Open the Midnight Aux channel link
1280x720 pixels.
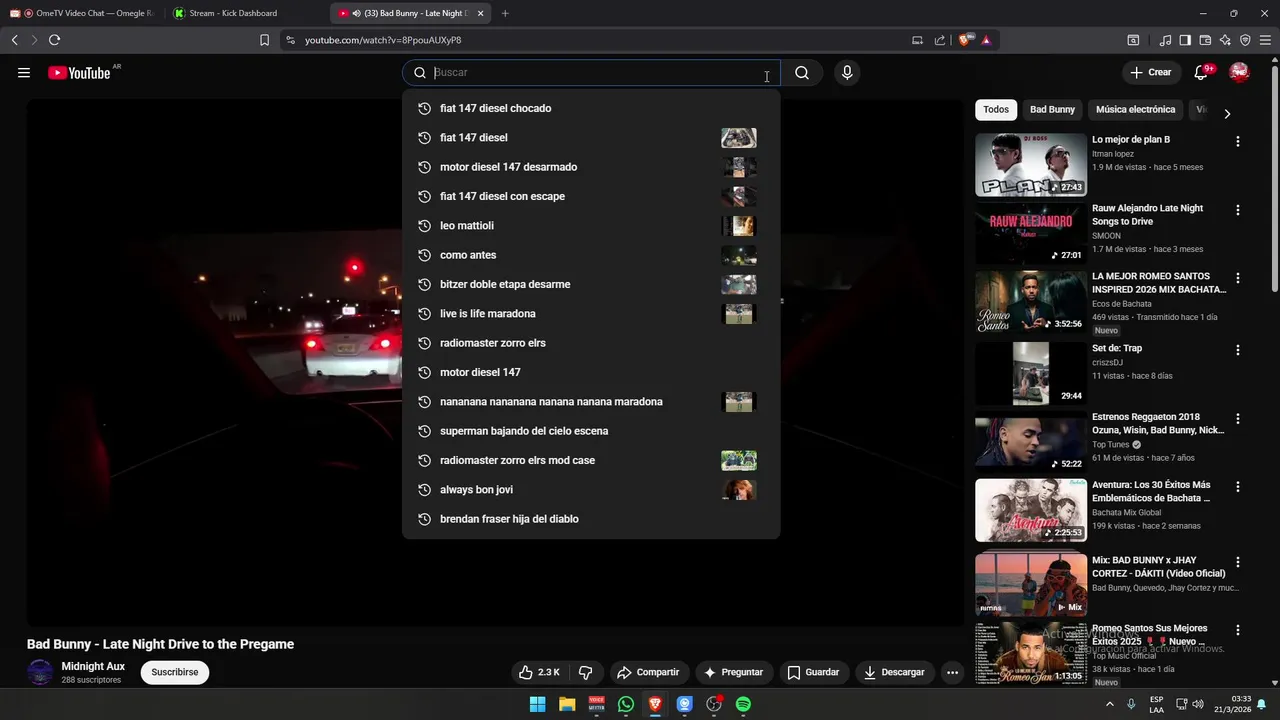point(93,666)
